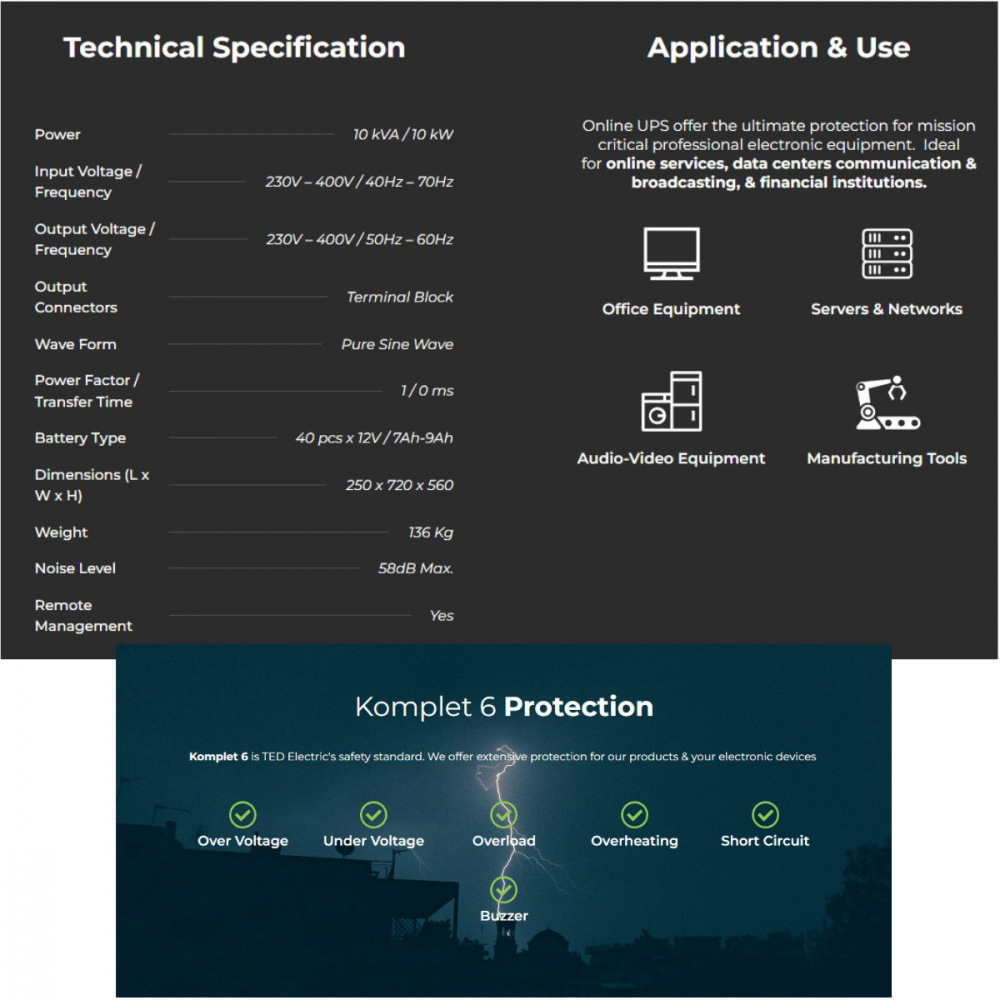Select the Audio-Video Equipment appliances icon
Image resolution: width=1000 pixels, height=1000 pixels.
pyautogui.click(x=671, y=401)
